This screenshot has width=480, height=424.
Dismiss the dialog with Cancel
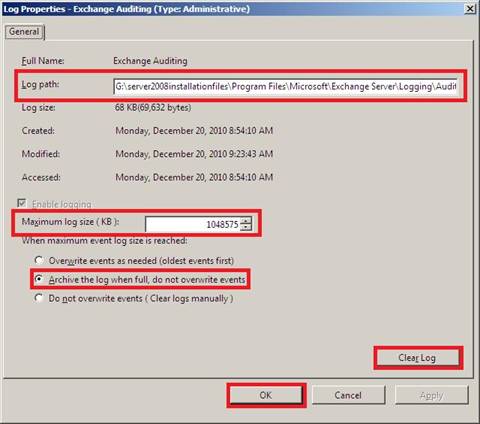click(x=348, y=395)
